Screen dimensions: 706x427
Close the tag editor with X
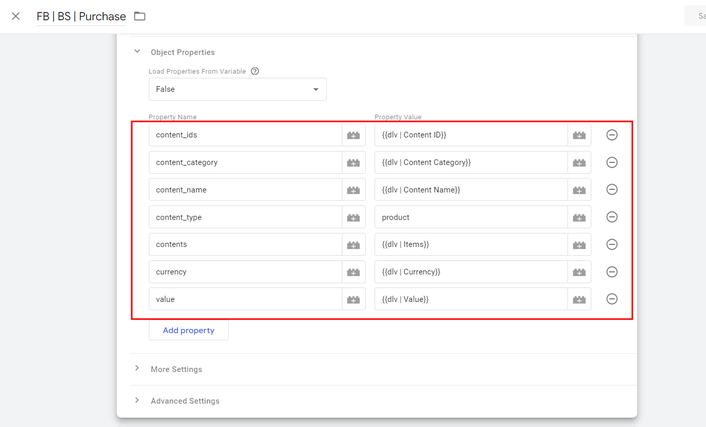click(x=16, y=16)
